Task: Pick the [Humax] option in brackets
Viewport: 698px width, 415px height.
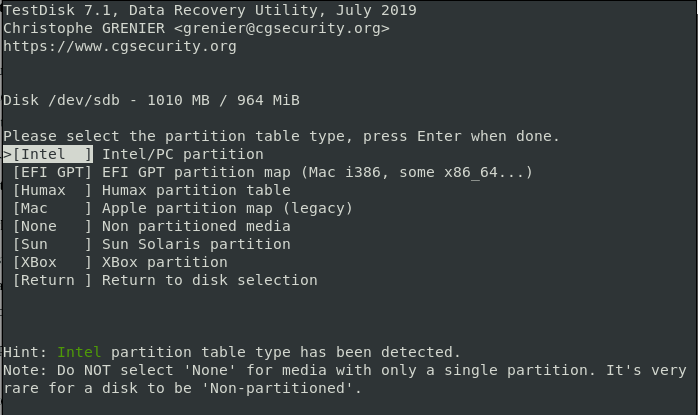Action: pyautogui.click(x=53, y=190)
